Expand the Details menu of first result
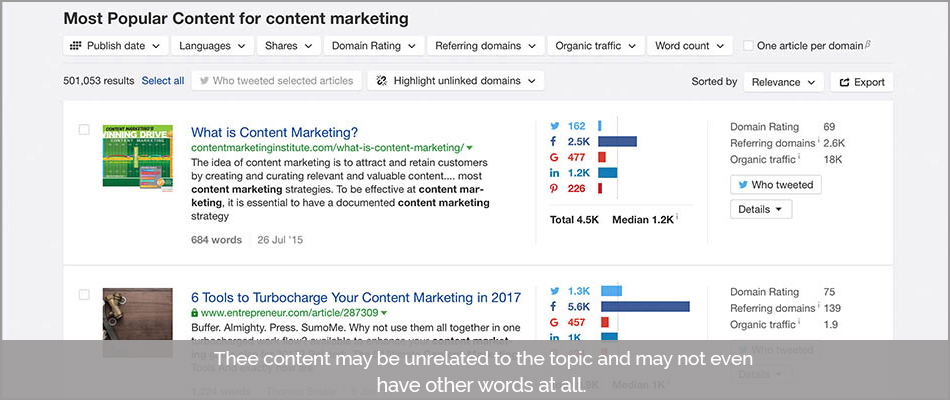The width and height of the screenshot is (950, 400). pos(761,209)
